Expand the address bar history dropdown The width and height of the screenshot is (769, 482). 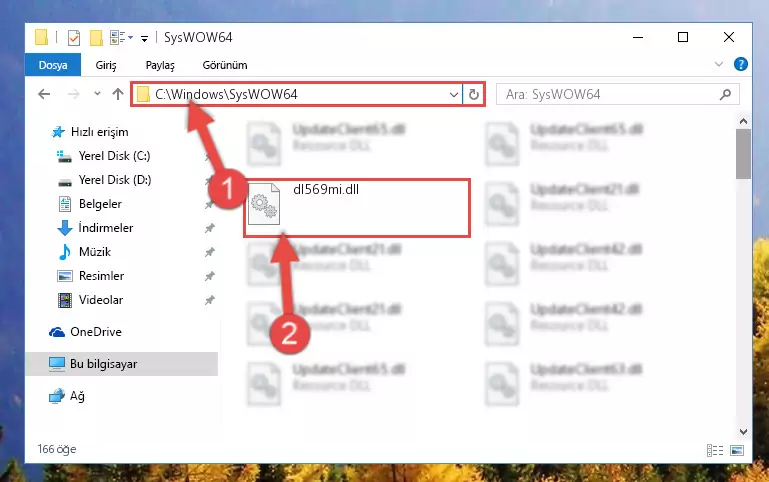(454, 94)
